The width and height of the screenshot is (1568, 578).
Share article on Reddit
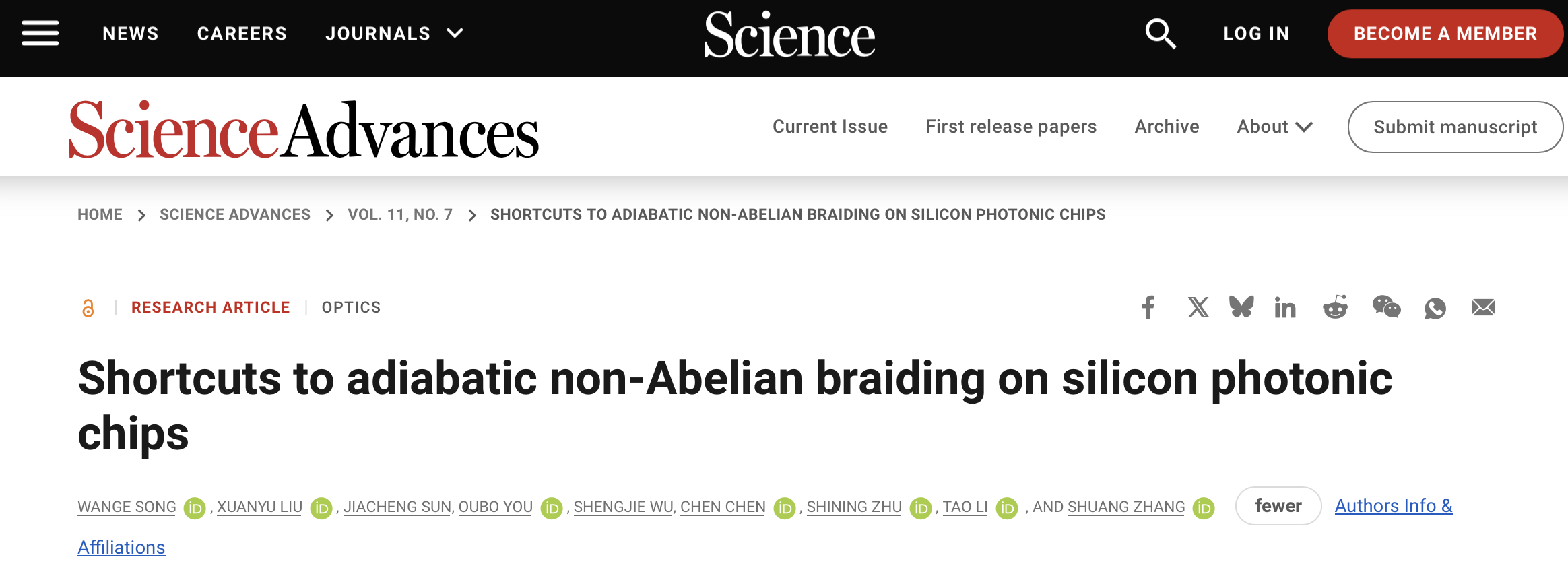click(1335, 307)
